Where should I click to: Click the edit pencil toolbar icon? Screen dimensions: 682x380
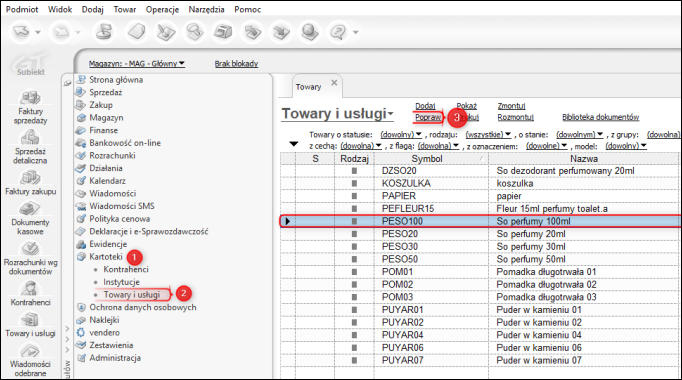[x=166, y=32]
